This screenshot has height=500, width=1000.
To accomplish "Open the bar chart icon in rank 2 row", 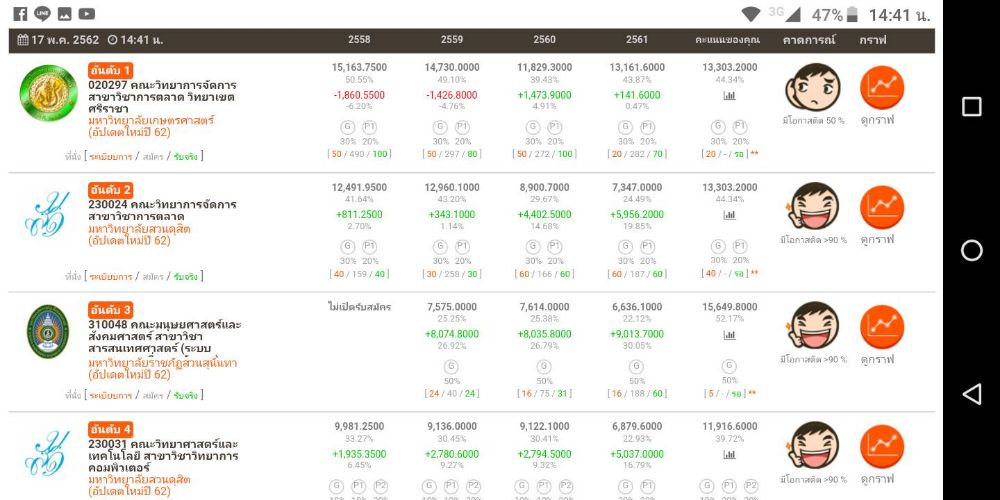I will coord(730,215).
